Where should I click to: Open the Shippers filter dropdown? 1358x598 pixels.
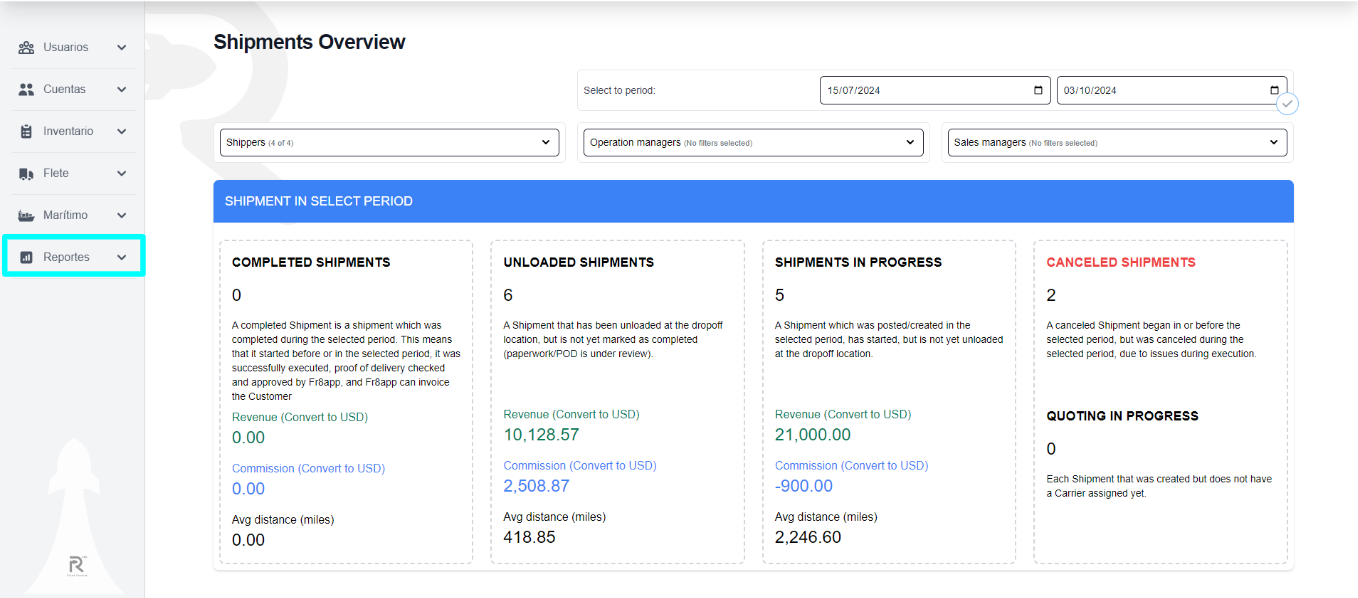pos(389,142)
